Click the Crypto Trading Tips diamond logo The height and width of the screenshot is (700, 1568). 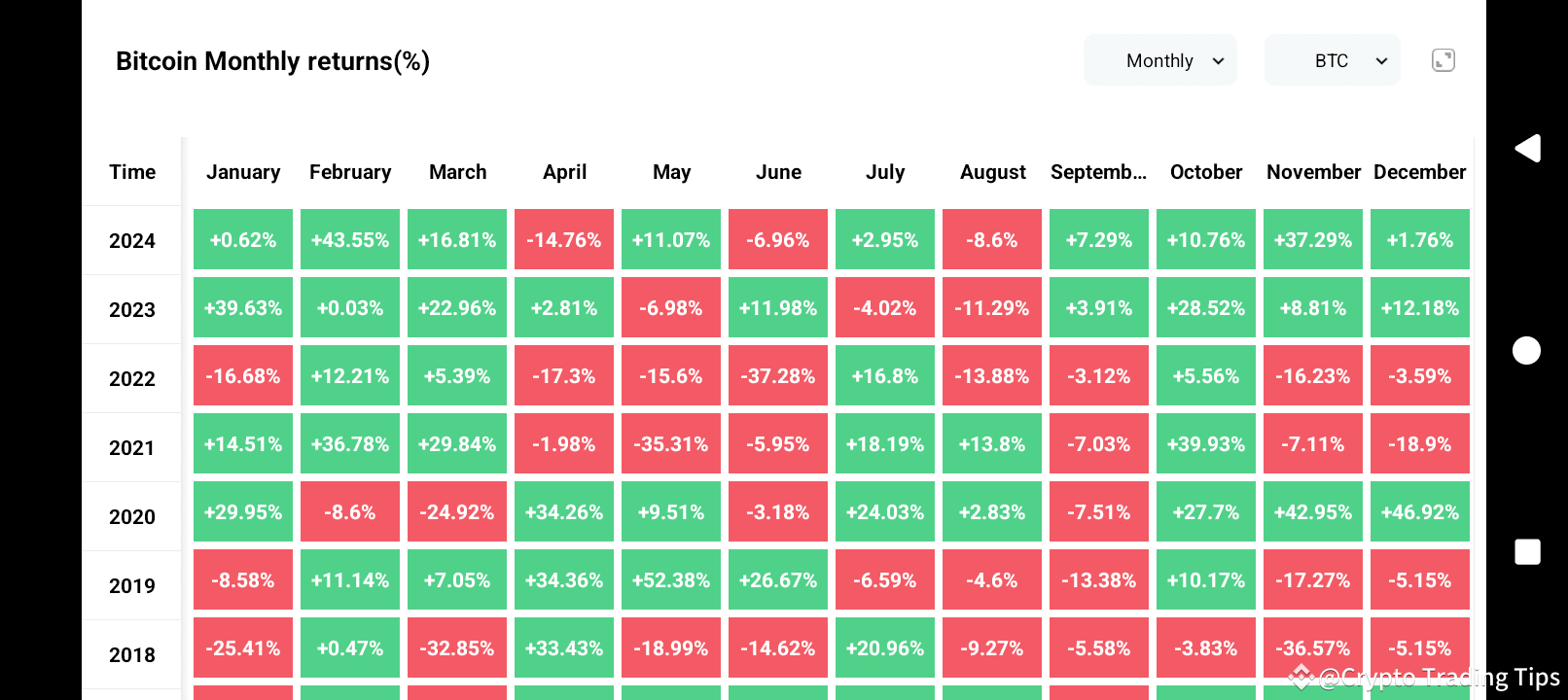pyautogui.click(x=1301, y=675)
